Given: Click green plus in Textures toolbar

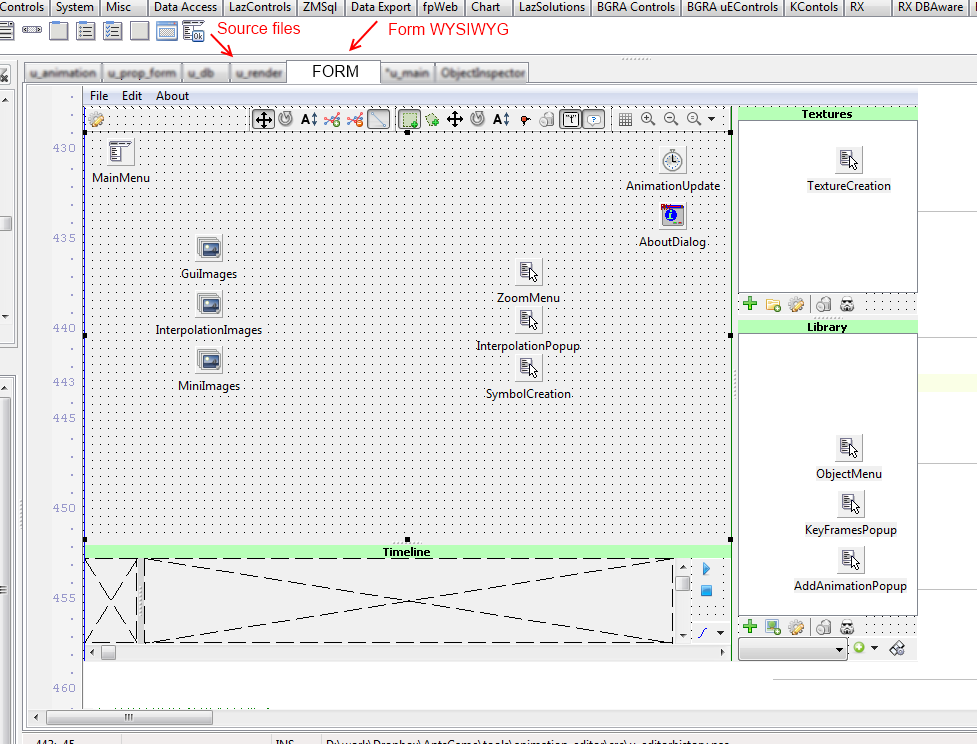Looking at the screenshot, I should 750,304.
